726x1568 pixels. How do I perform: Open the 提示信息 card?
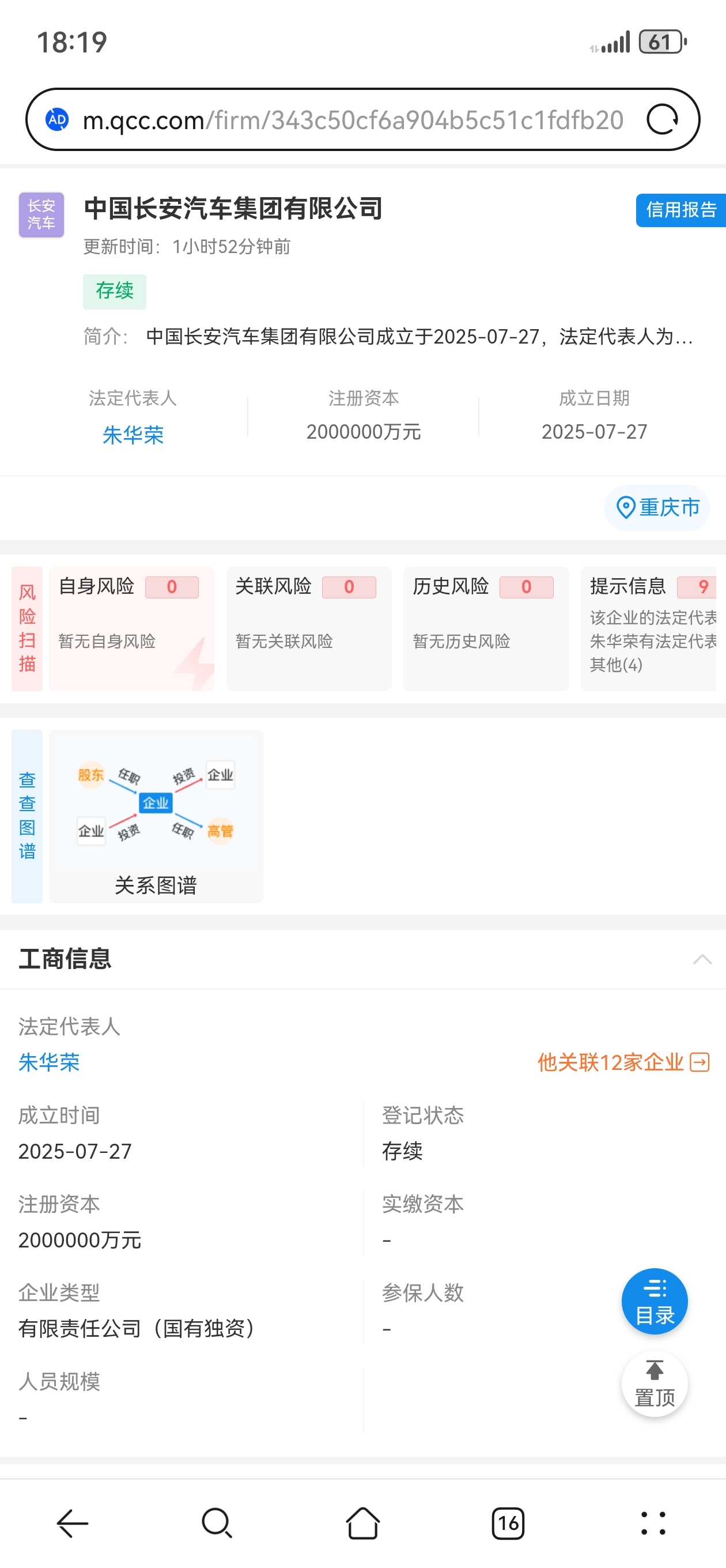pos(649,628)
